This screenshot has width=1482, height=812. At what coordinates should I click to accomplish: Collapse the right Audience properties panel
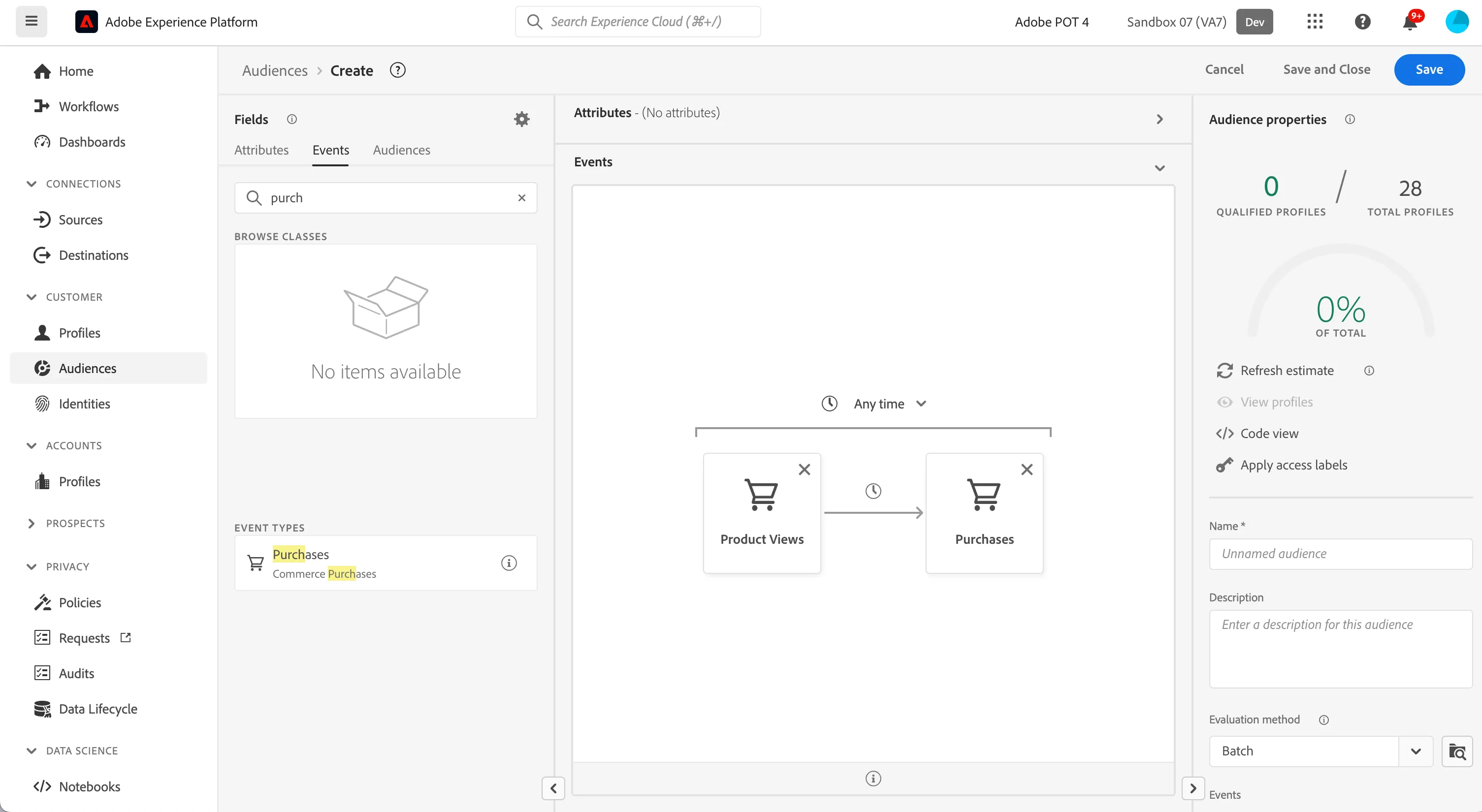pos(1193,788)
